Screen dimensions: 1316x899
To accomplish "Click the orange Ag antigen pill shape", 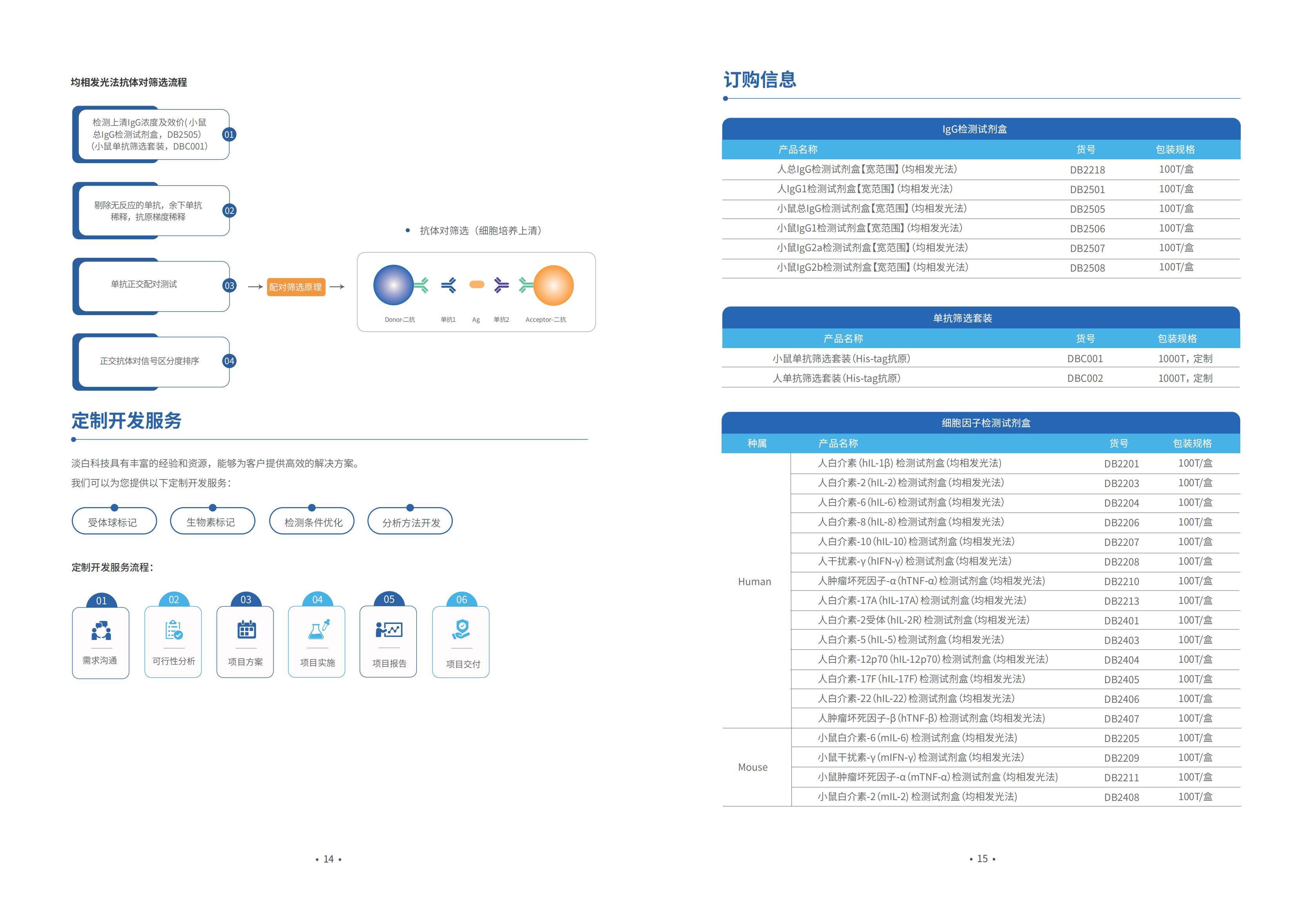I will tap(477, 284).
